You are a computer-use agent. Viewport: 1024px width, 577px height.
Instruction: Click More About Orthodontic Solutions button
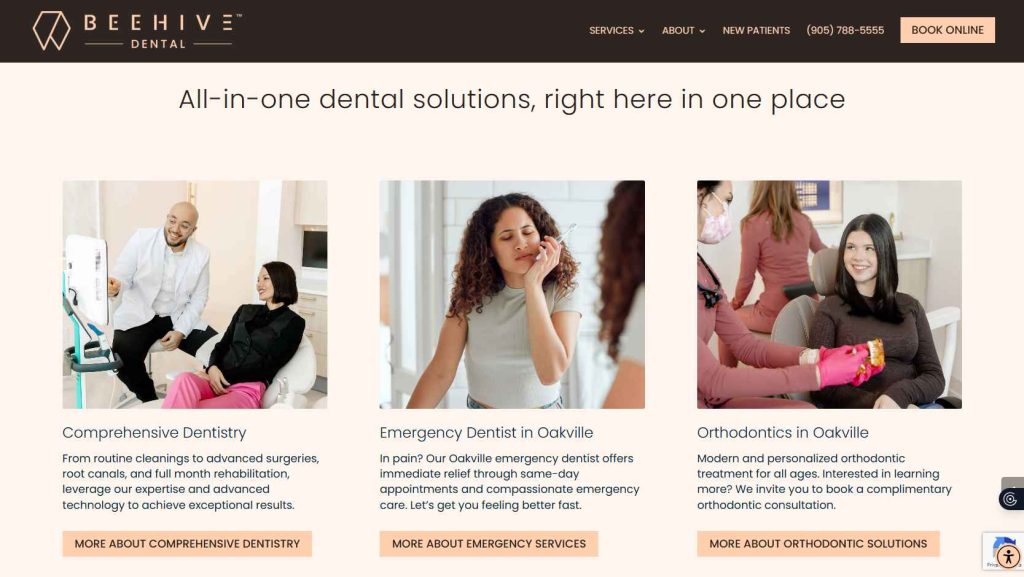818,544
